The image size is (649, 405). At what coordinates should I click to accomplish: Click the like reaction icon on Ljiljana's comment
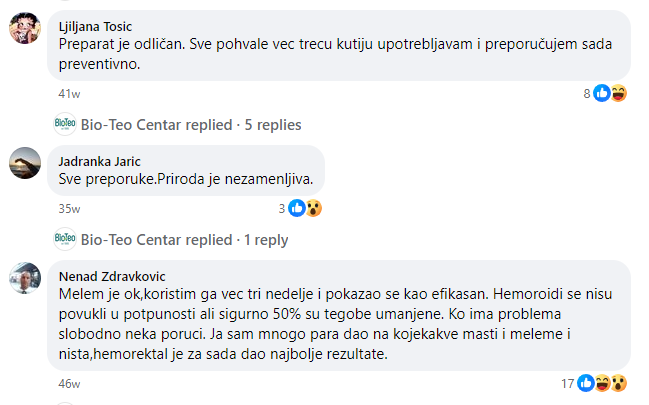tap(602, 93)
